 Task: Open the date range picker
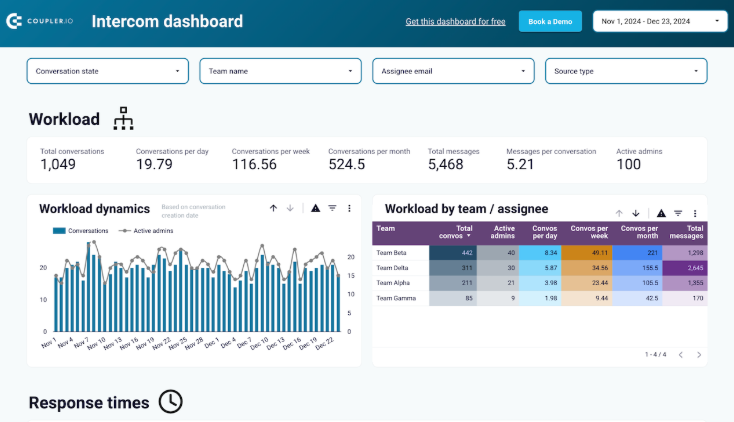[x=662, y=21]
